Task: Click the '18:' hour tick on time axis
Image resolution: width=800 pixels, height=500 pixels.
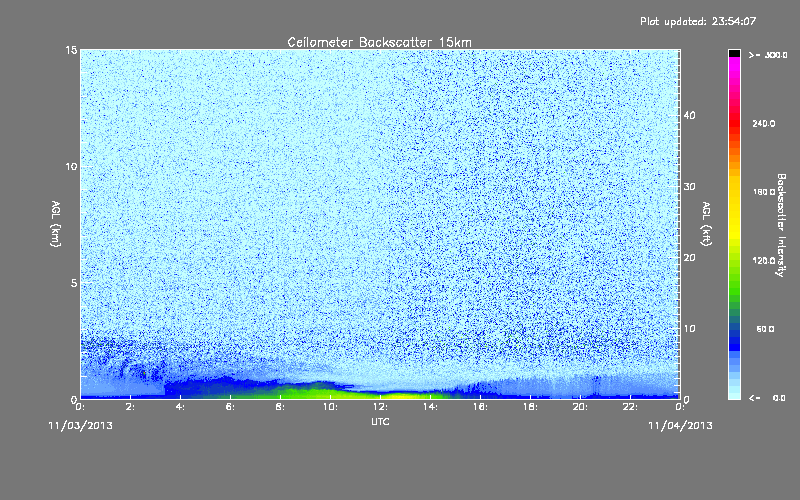Action: [530, 407]
